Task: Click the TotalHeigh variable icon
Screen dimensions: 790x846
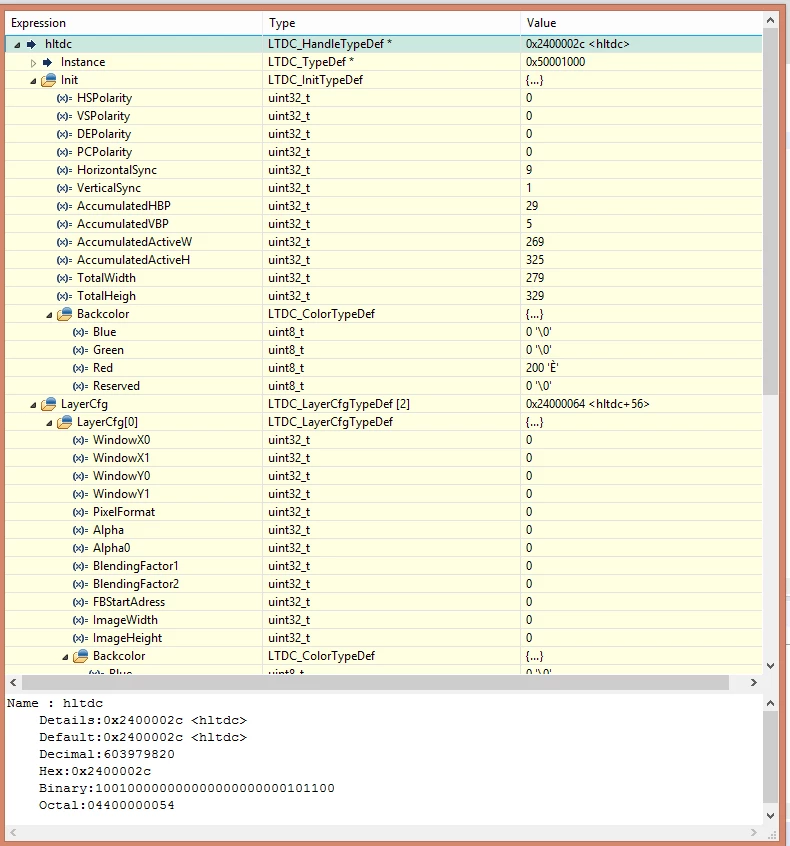Action: pyautogui.click(x=64, y=296)
